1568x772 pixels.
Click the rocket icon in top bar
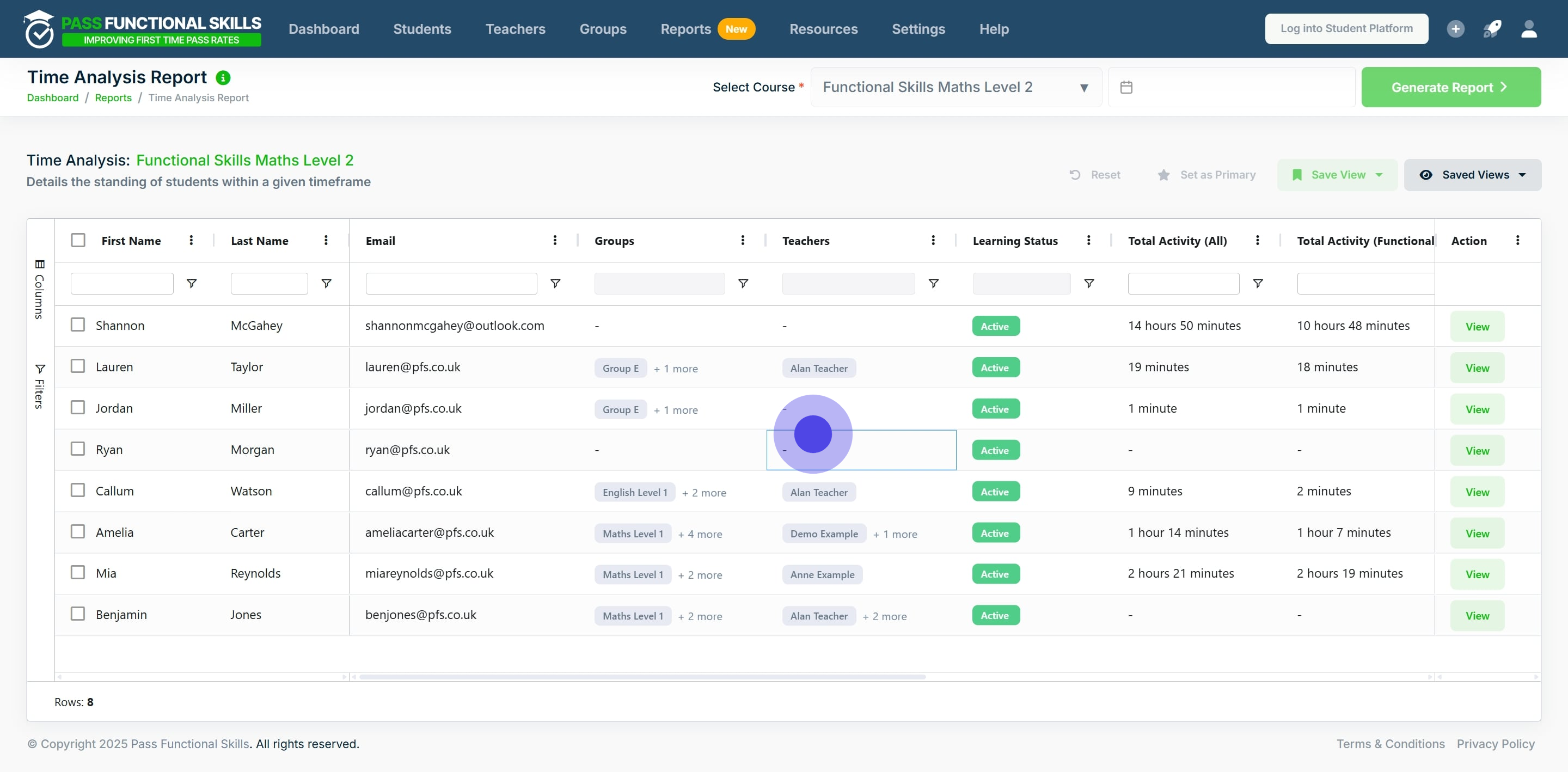point(1492,29)
